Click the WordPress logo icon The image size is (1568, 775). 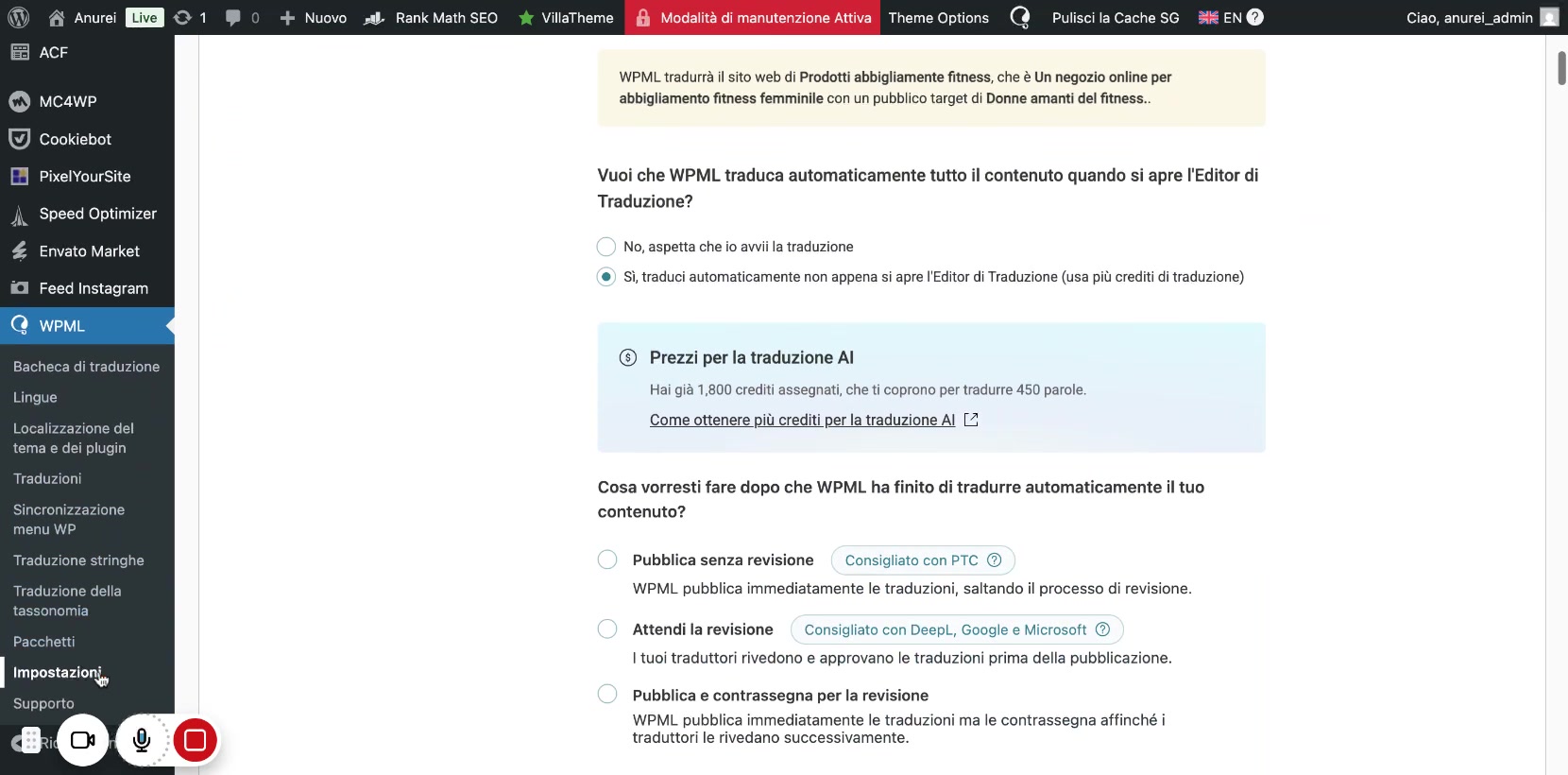click(x=18, y=17)
